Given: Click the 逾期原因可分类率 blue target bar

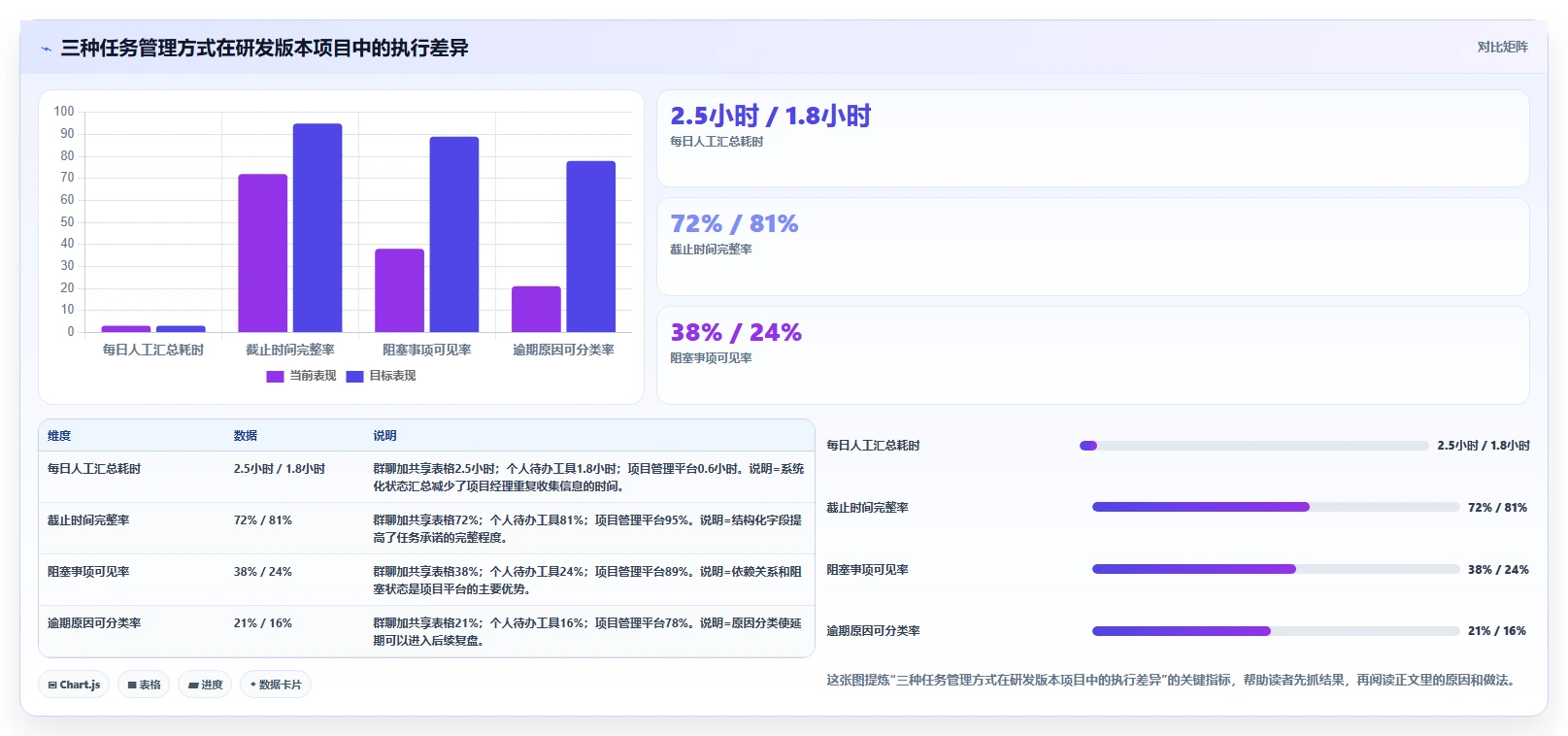Looking at the screenshot, I should click(x=590, y=247).
